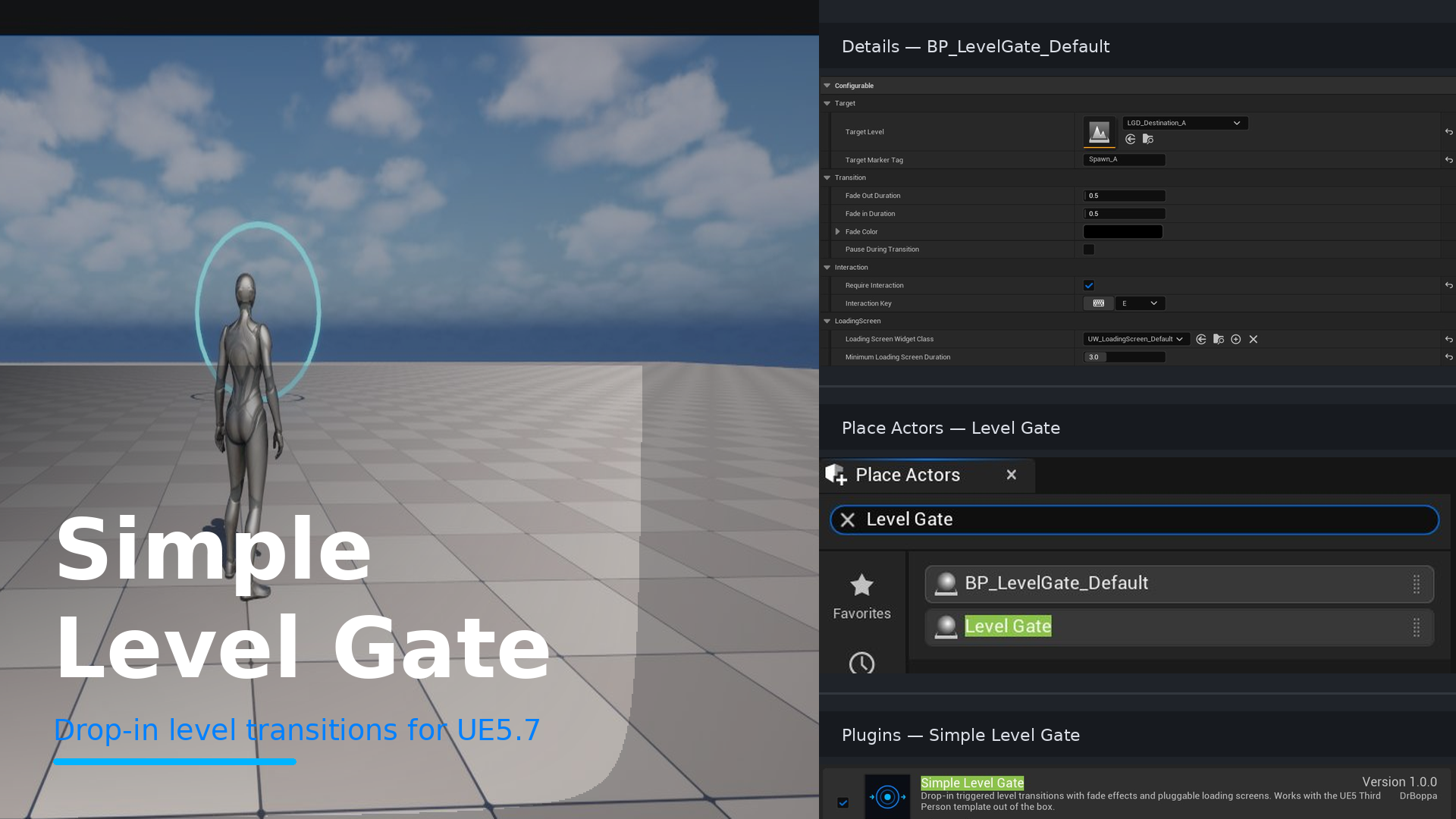Image resolution: width=1456 pixels, height=819 pixels.
Task: Clear the Loading Screen Widget Class
Action: coord(1254,339)
